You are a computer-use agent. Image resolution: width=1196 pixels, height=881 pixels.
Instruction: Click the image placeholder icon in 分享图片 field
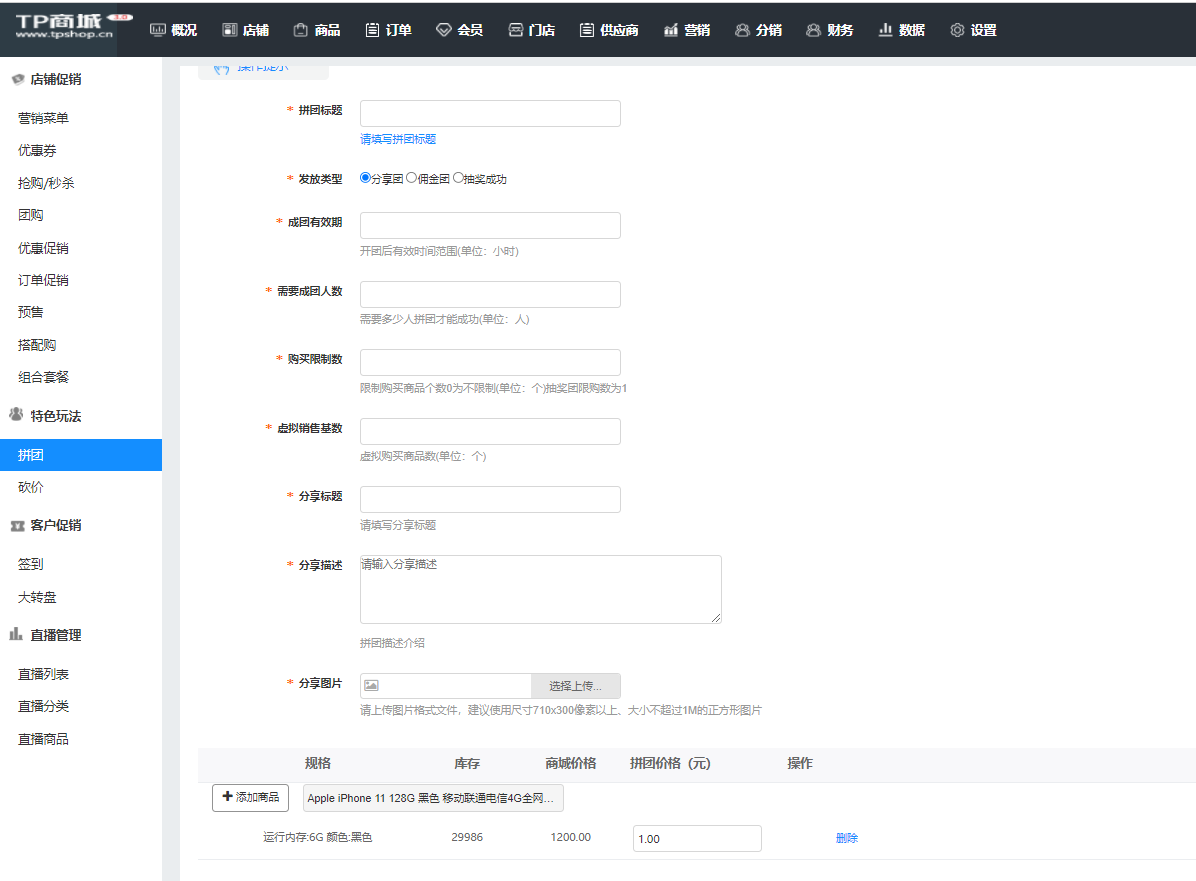[371, 686]
